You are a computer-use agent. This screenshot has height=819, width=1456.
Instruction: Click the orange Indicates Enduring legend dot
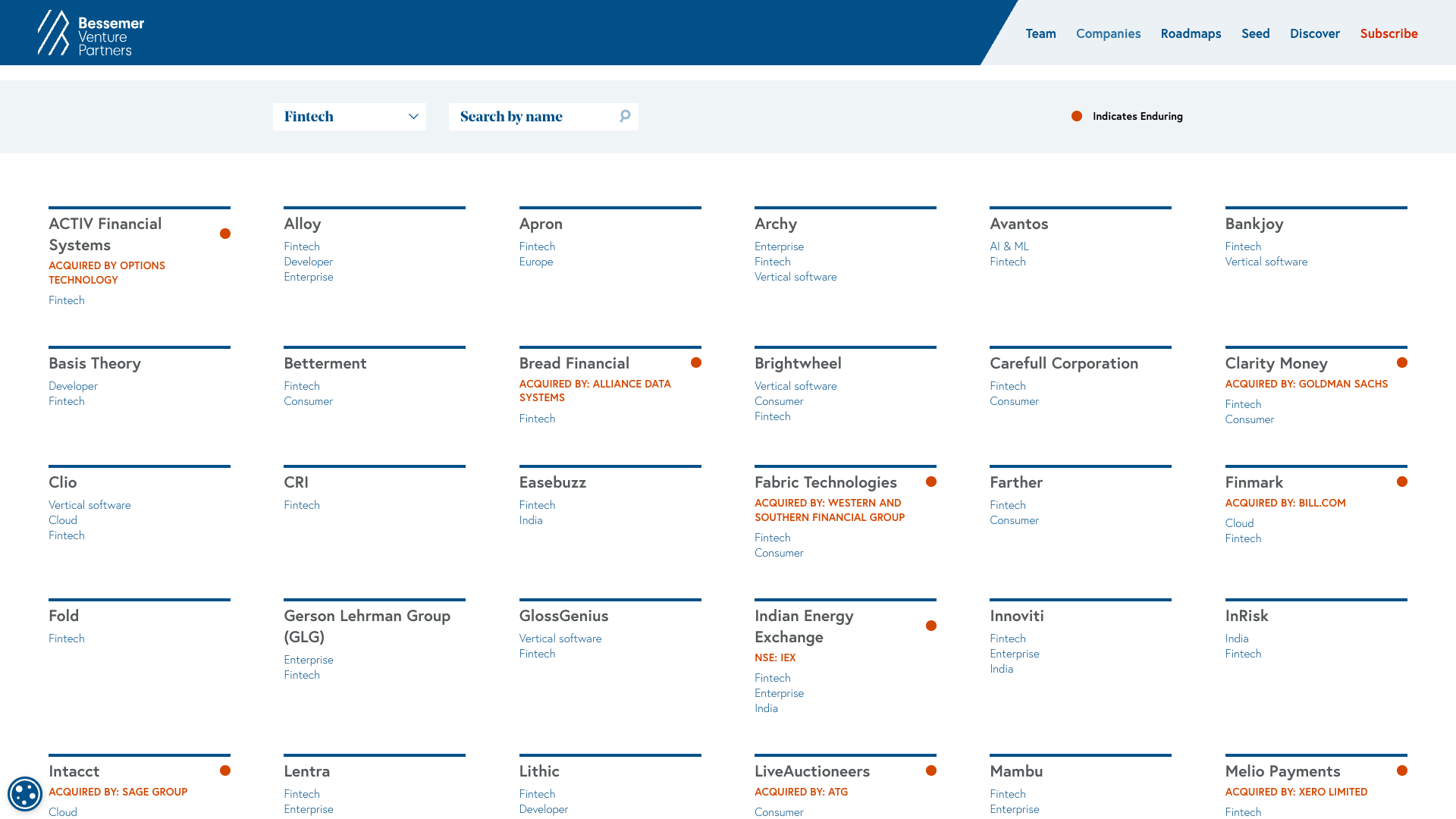(x=1076, y=116)
